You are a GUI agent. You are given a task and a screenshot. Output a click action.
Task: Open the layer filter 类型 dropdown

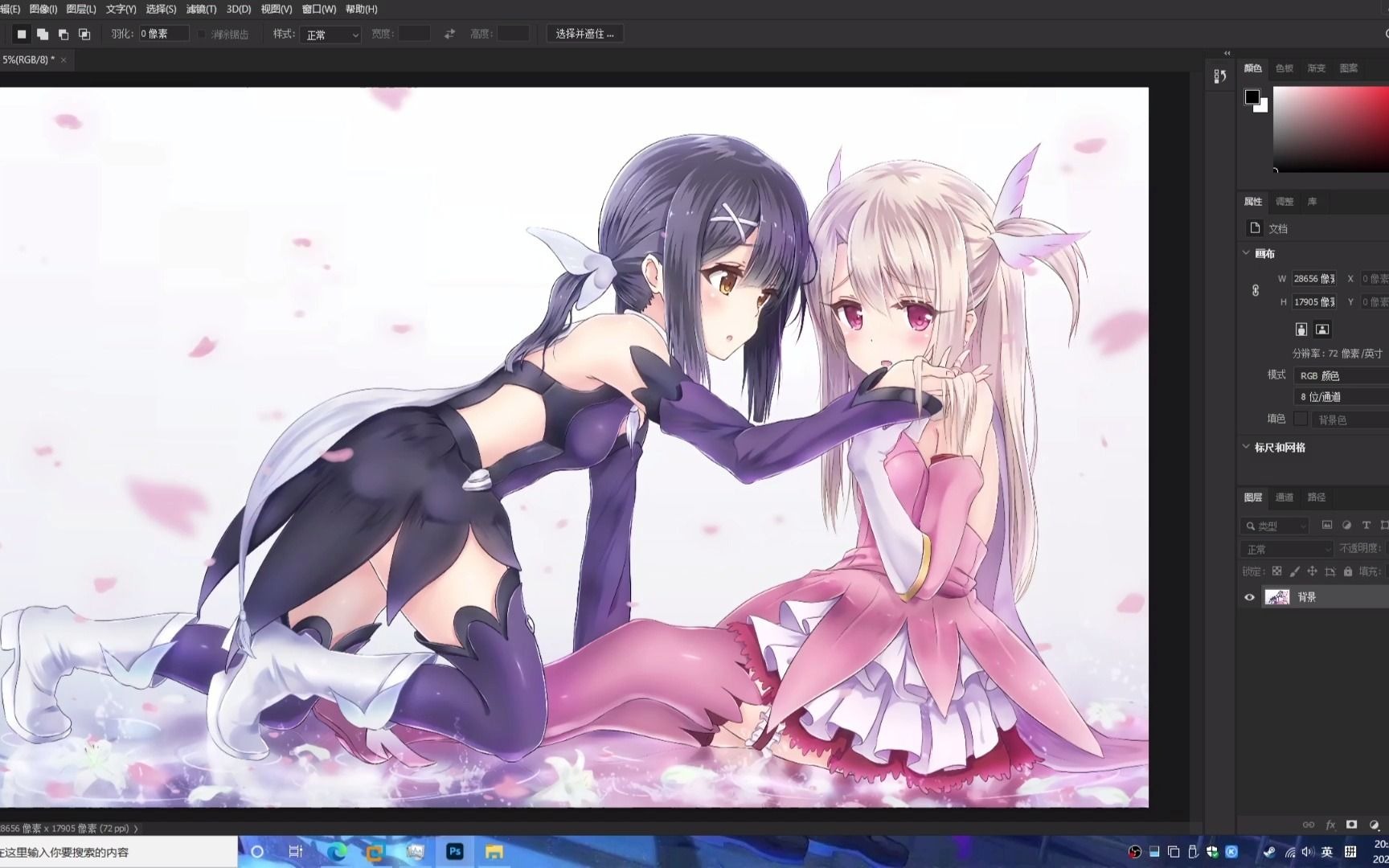point(1275,526)
